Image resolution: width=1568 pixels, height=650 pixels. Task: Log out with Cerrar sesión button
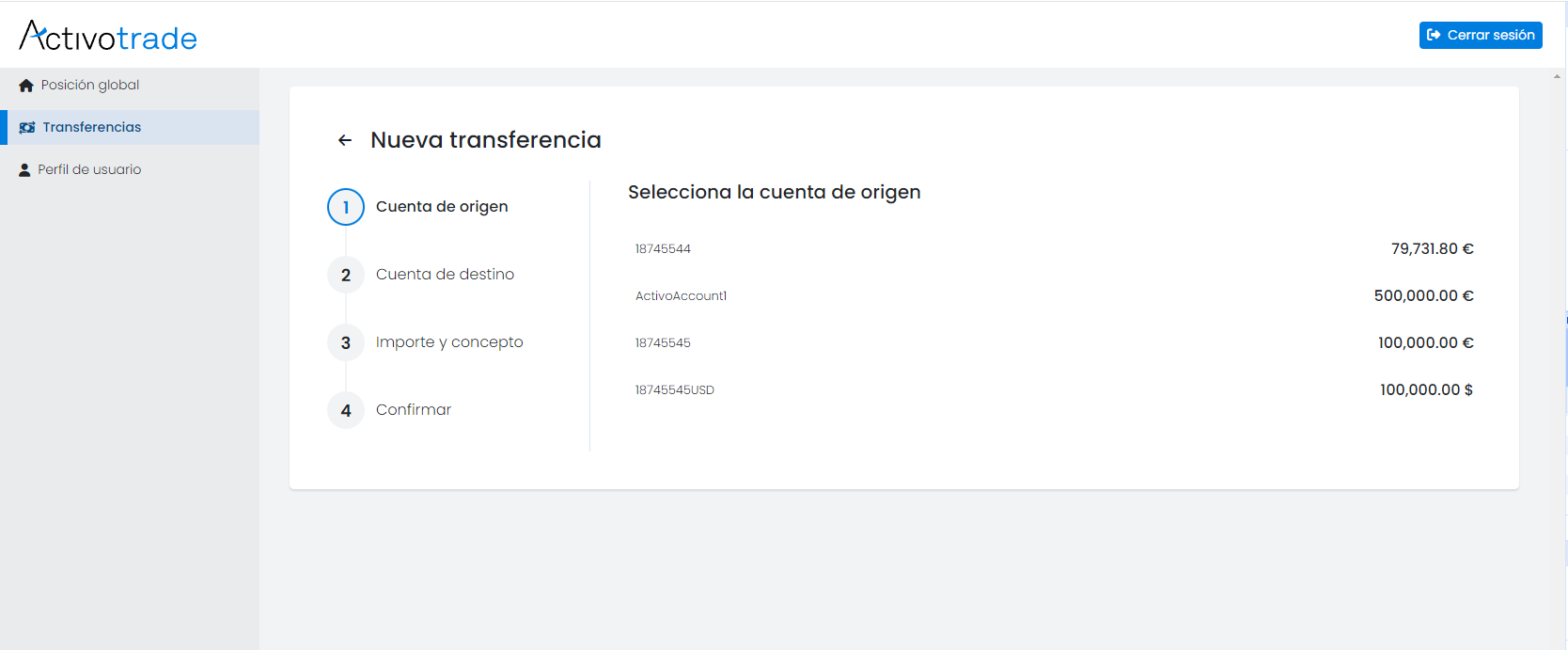click(1481, 35)
